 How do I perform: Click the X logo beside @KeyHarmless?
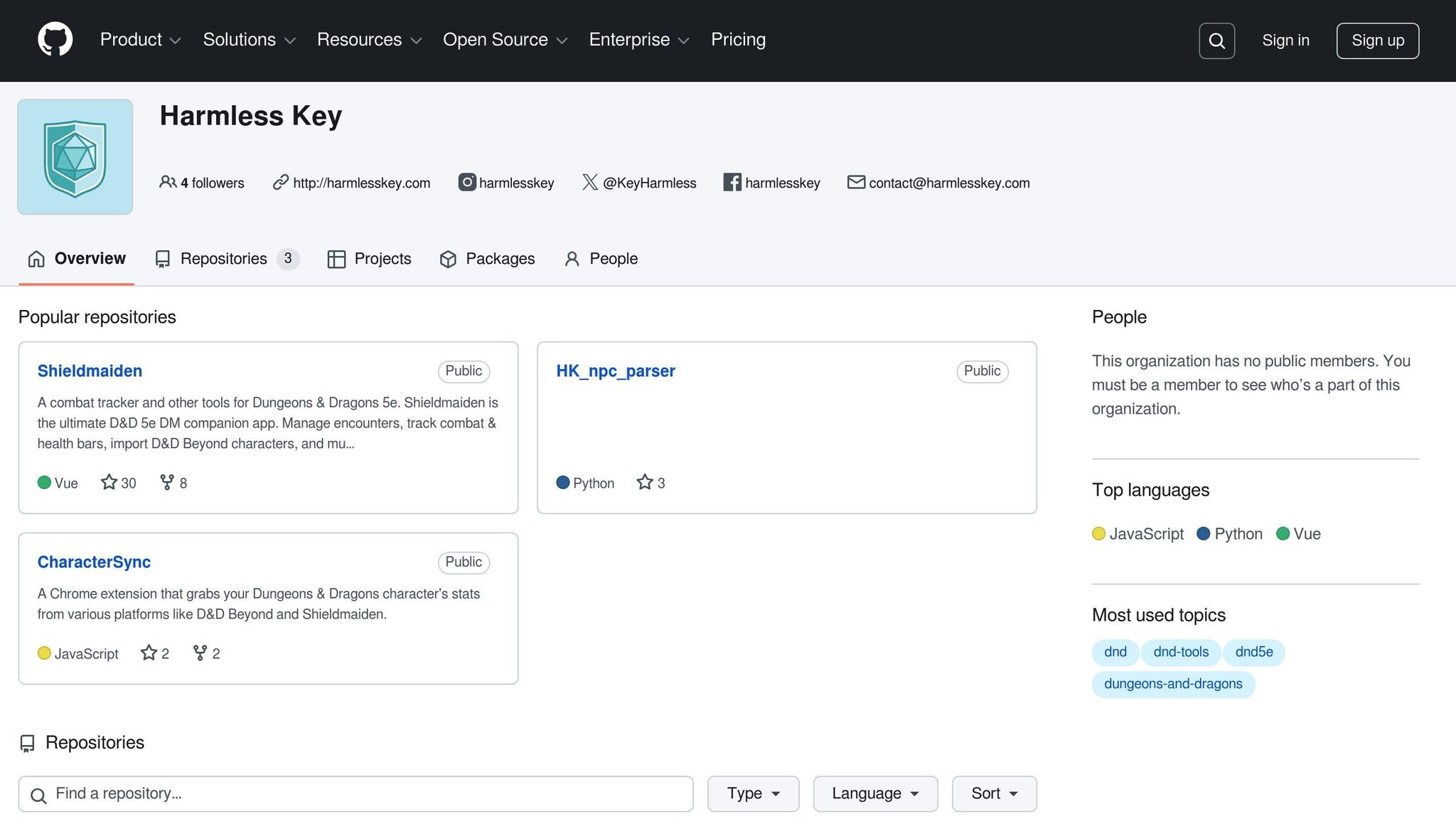tap(589, 183)
